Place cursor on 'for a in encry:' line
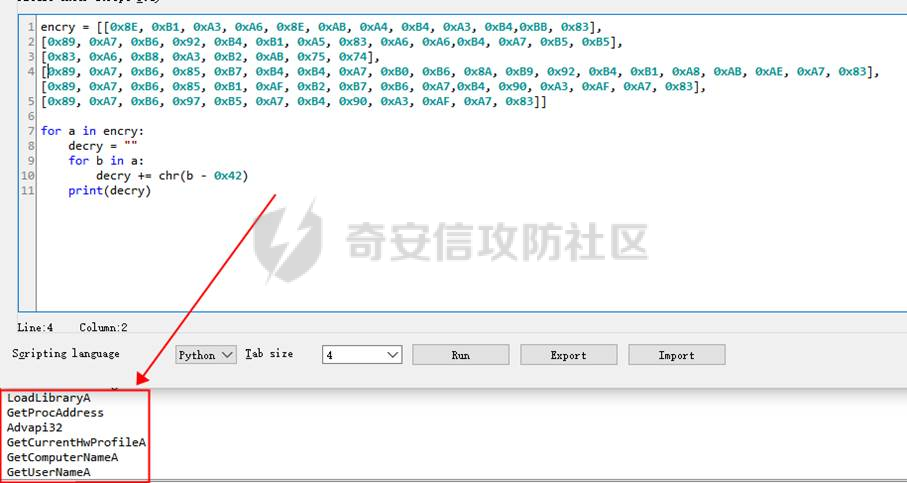Screen dimensions: 907x483 click(92, 131)
